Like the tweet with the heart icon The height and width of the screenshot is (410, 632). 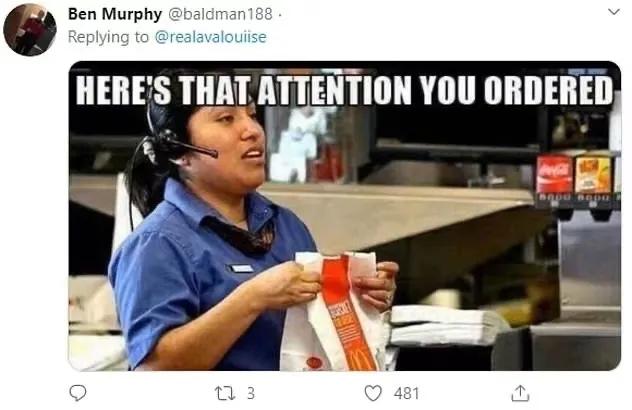(x=373, y=393)
